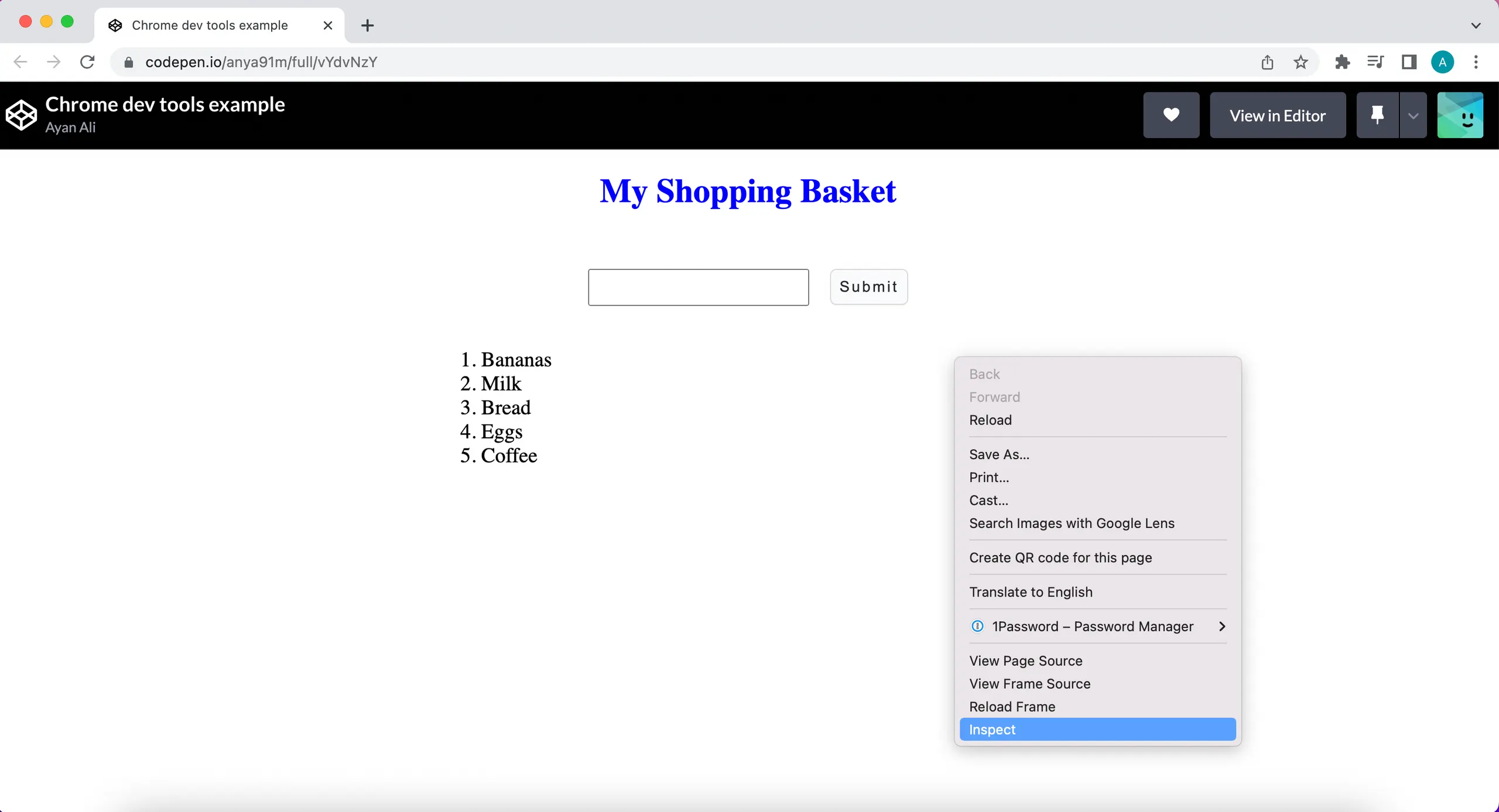1499x812 pixels.
Task: Select Inspect from the context menu
Action: pos(1097,729)
